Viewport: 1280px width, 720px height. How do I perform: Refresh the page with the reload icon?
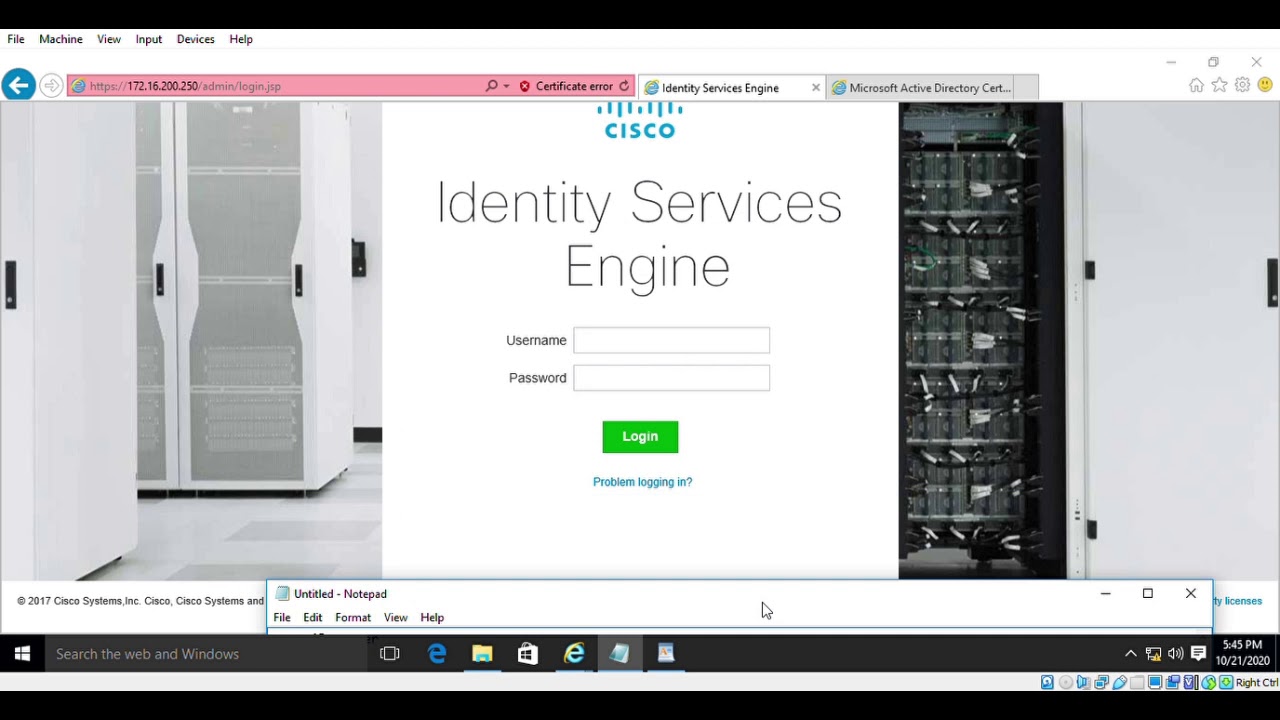624,86
